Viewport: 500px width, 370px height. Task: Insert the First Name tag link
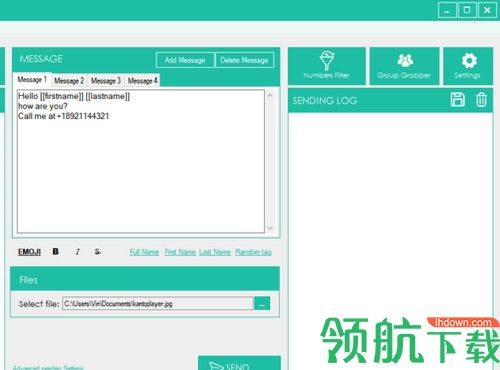(x=180, y=252)
